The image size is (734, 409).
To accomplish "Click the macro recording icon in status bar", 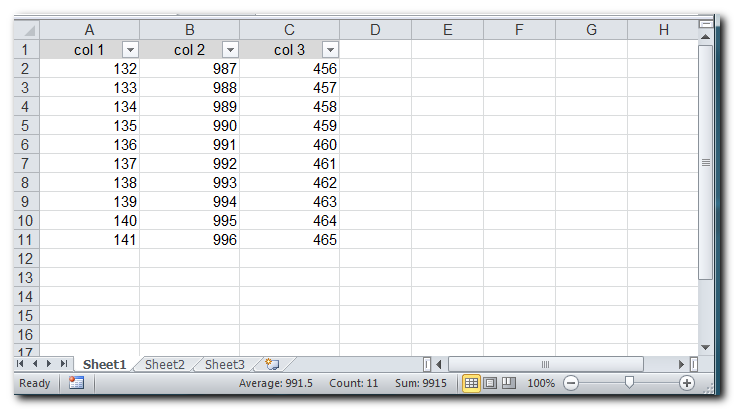I will (x=76, y=383).
